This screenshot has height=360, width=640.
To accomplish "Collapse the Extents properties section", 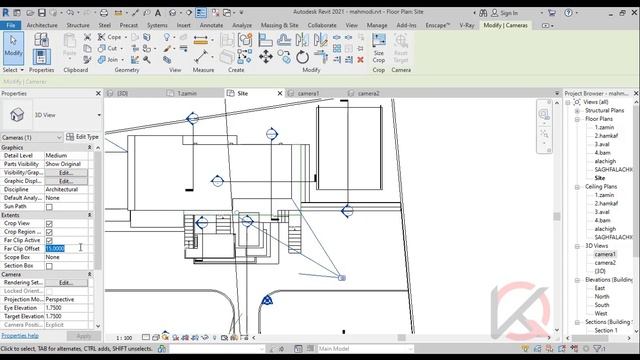I will [89, 215].
